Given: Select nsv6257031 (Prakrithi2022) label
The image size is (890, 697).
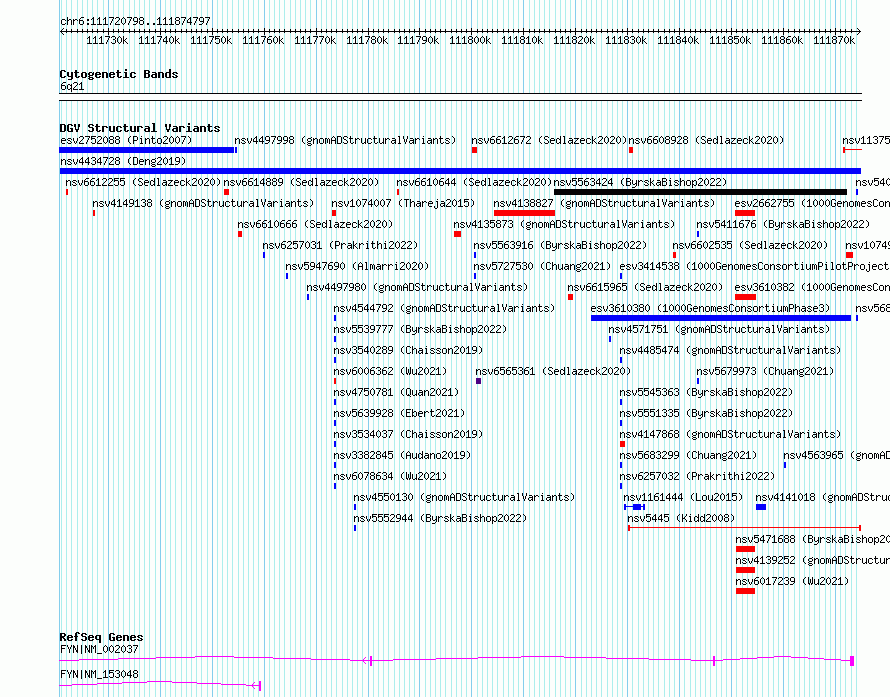Looking at the screenshot, I should 340,245.
